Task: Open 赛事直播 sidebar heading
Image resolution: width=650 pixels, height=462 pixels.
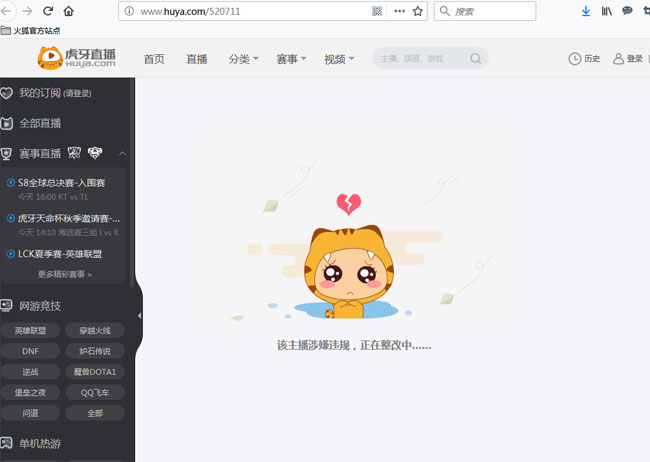Action: 40,154
